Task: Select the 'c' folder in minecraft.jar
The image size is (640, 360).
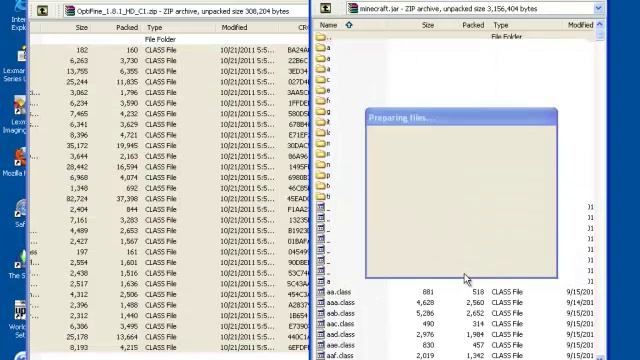Action: [x=321, y=80]
